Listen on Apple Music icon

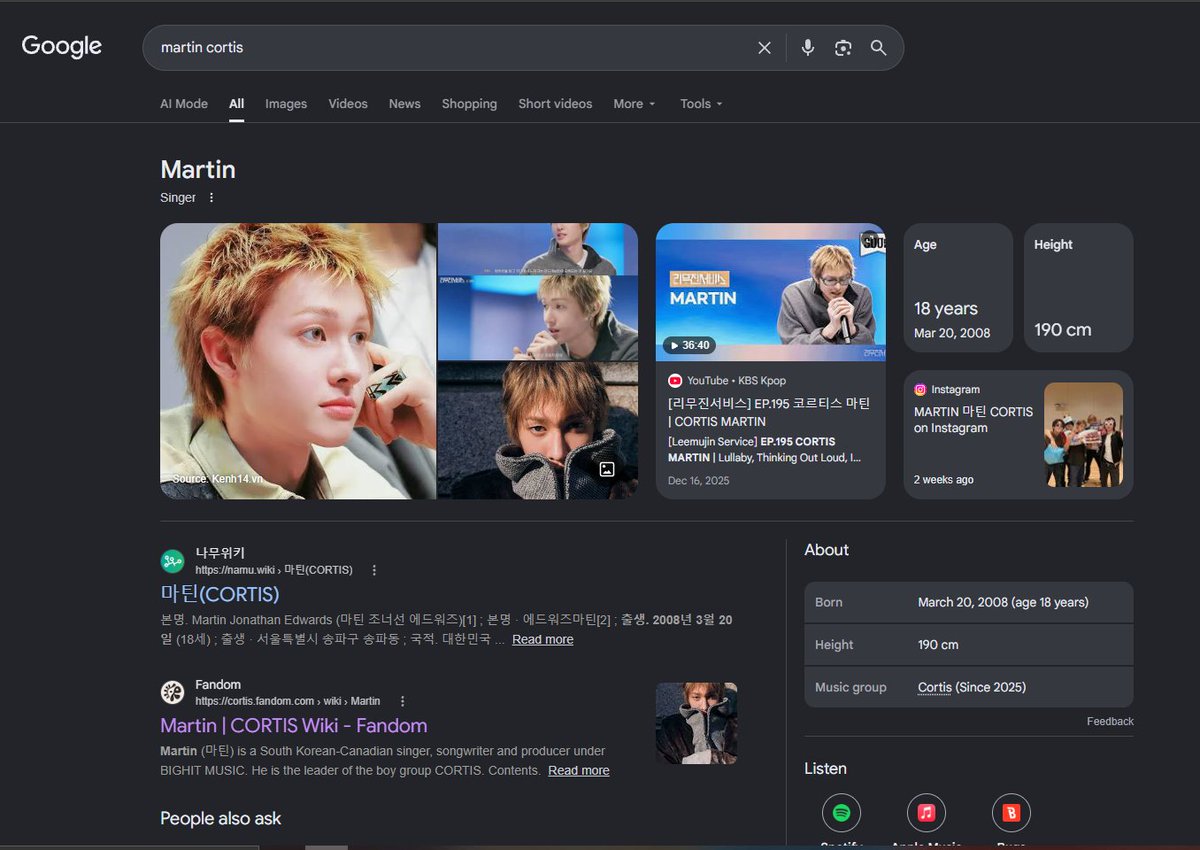[926, 813]
